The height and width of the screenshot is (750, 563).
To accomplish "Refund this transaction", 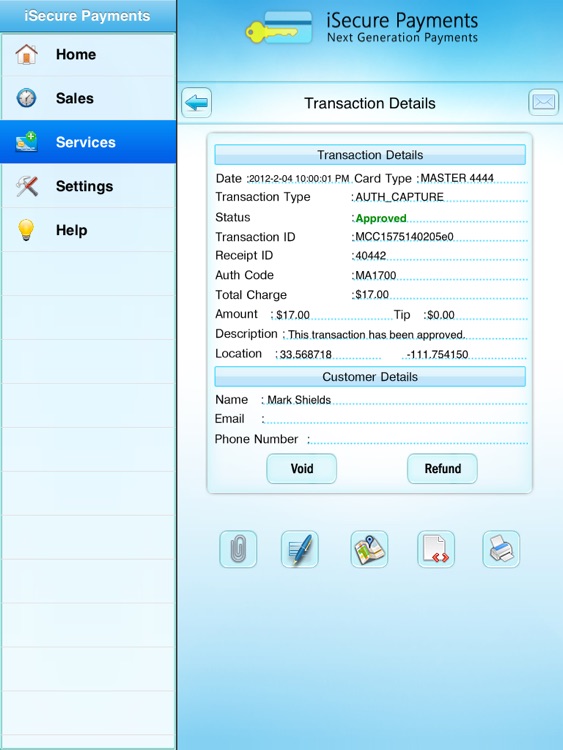I will coord(442,468).
